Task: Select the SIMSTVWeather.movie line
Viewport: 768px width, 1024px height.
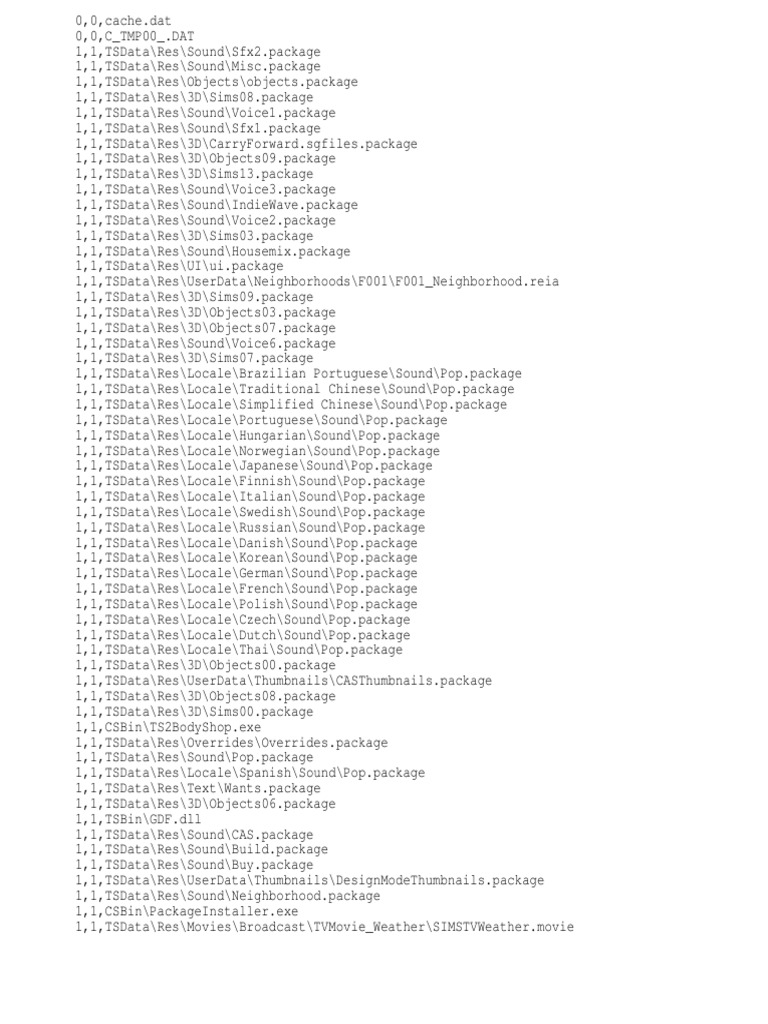Action: [325, 927]
